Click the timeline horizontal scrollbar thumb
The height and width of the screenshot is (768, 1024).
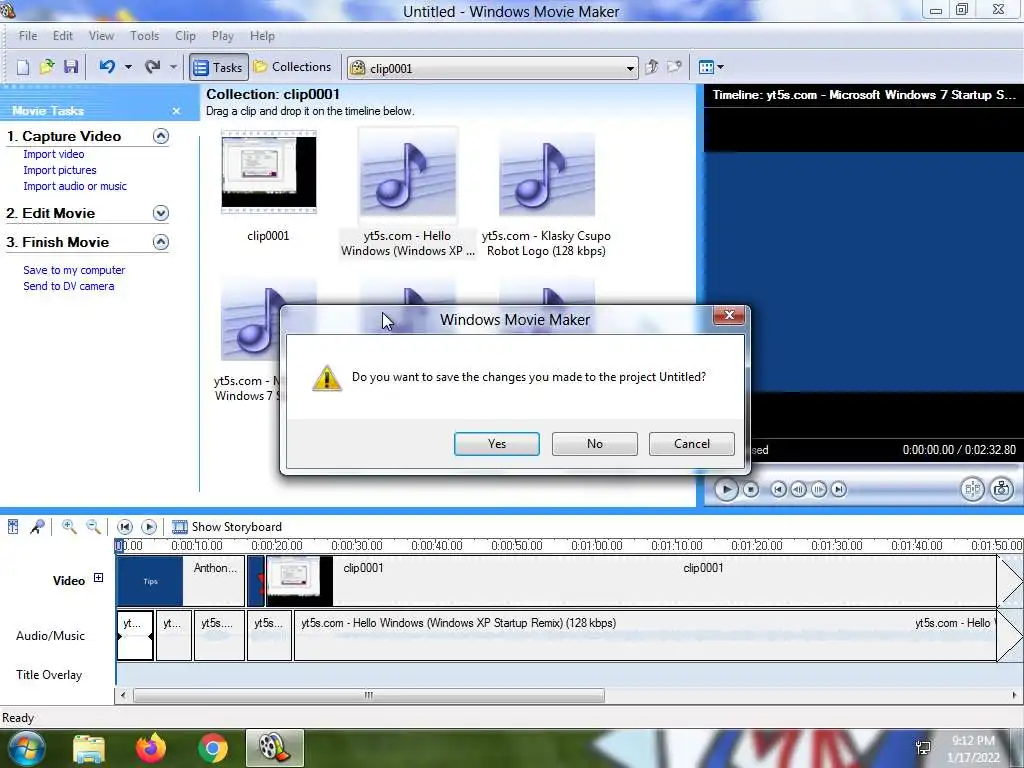click(x=369, y=696)
